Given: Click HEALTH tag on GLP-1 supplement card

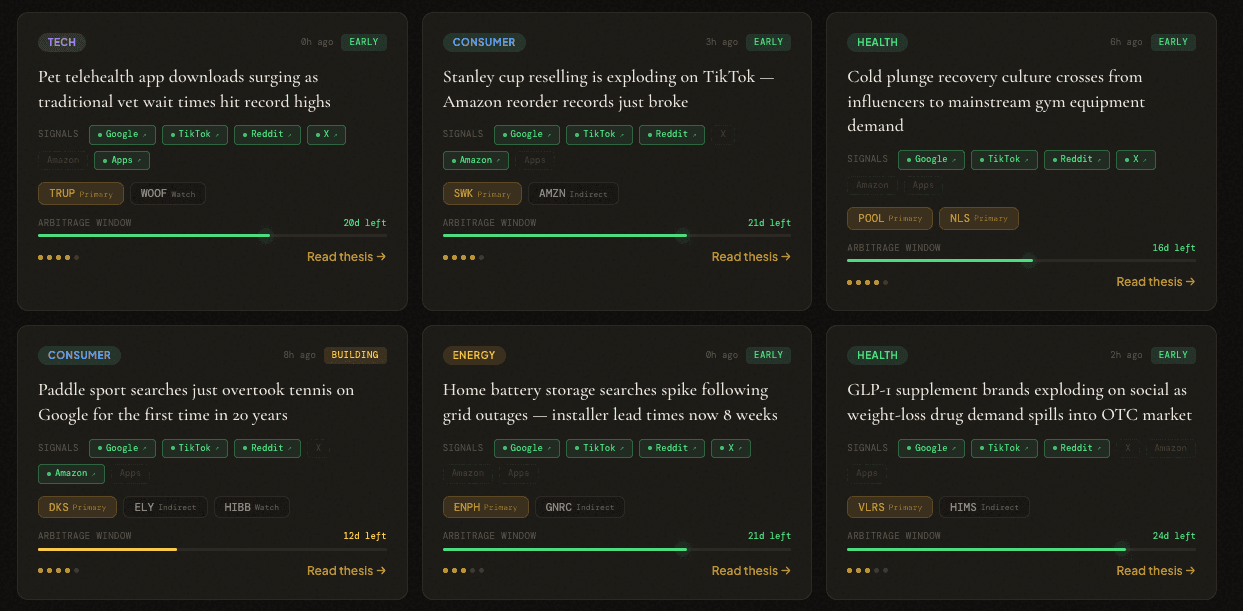Looking at the screenshot, I should pyautogui.click(x=877, y=355).
